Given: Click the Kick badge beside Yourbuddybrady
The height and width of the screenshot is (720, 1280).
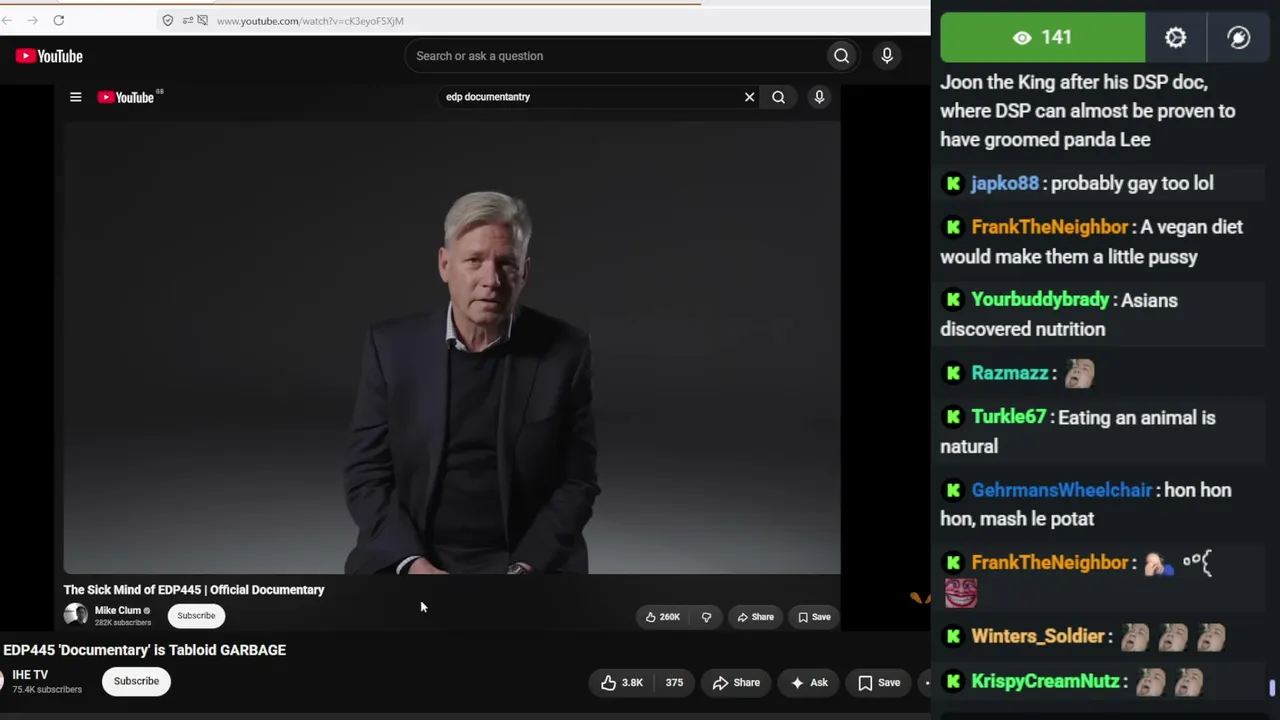Looking at the screenshot, I should (x=953, y=300).
